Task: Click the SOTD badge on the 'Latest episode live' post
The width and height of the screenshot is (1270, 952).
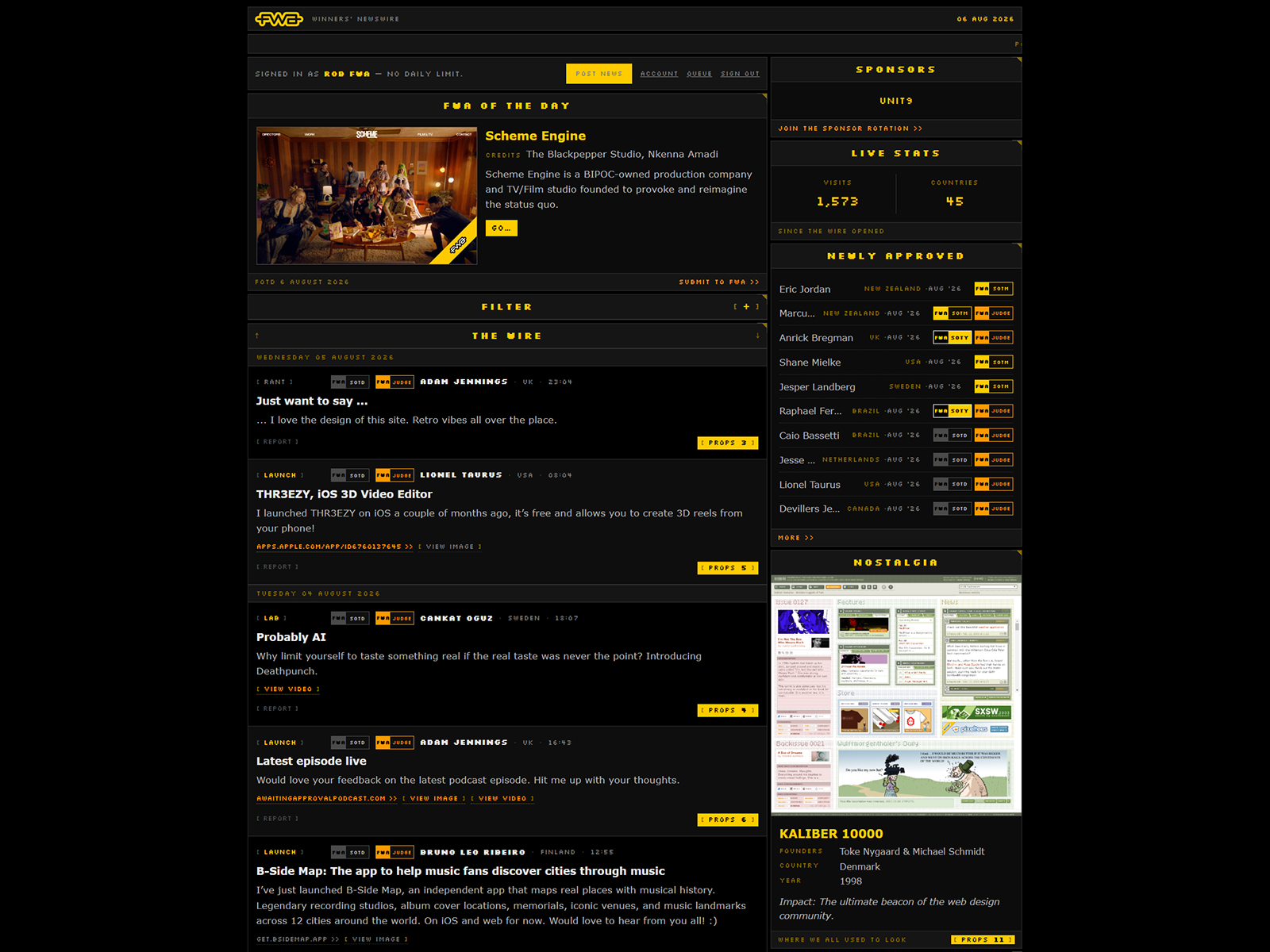Action: tap(350, 743)
